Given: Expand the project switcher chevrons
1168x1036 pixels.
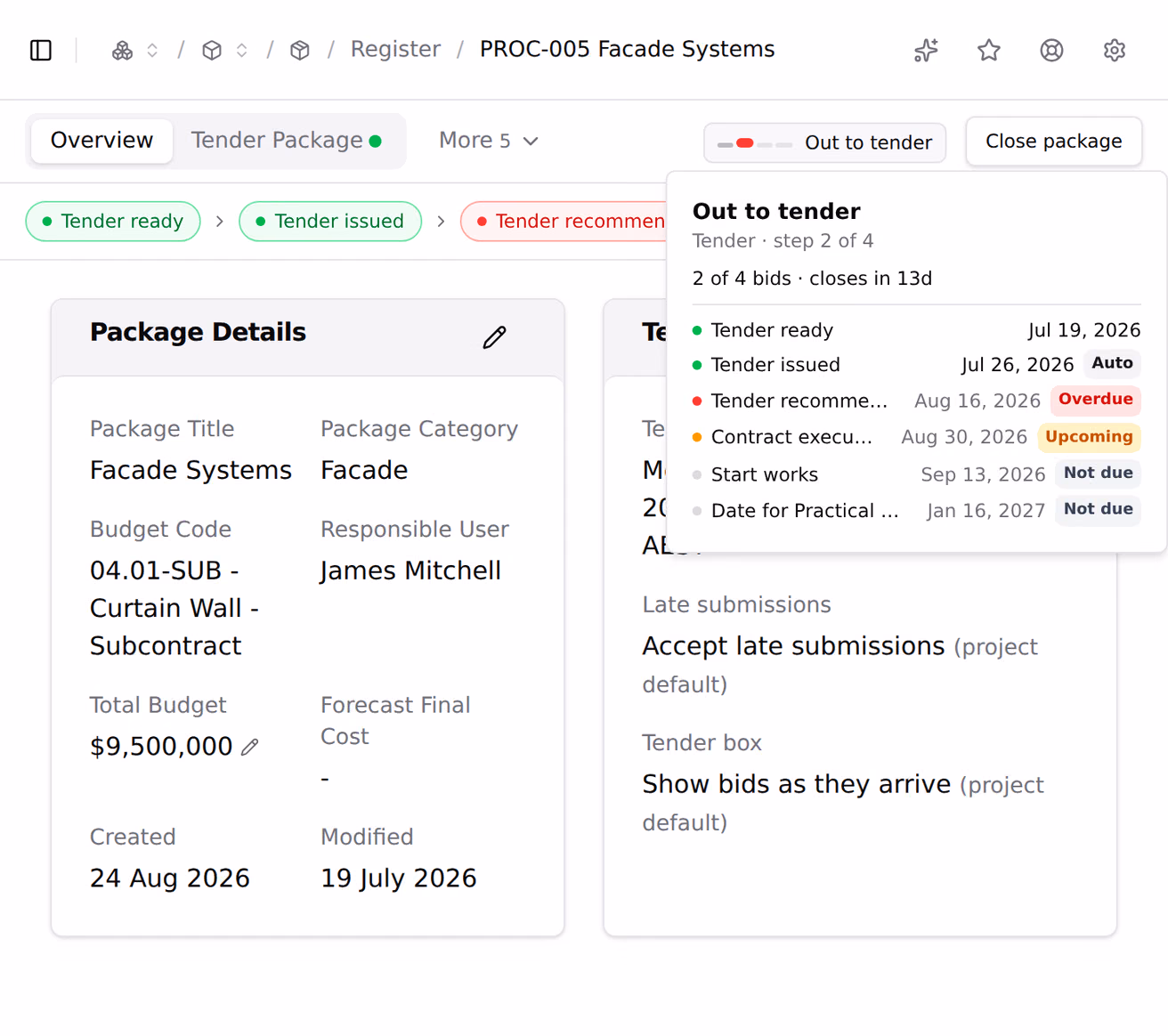Looking at the screenshot, I should click(242, 51).
